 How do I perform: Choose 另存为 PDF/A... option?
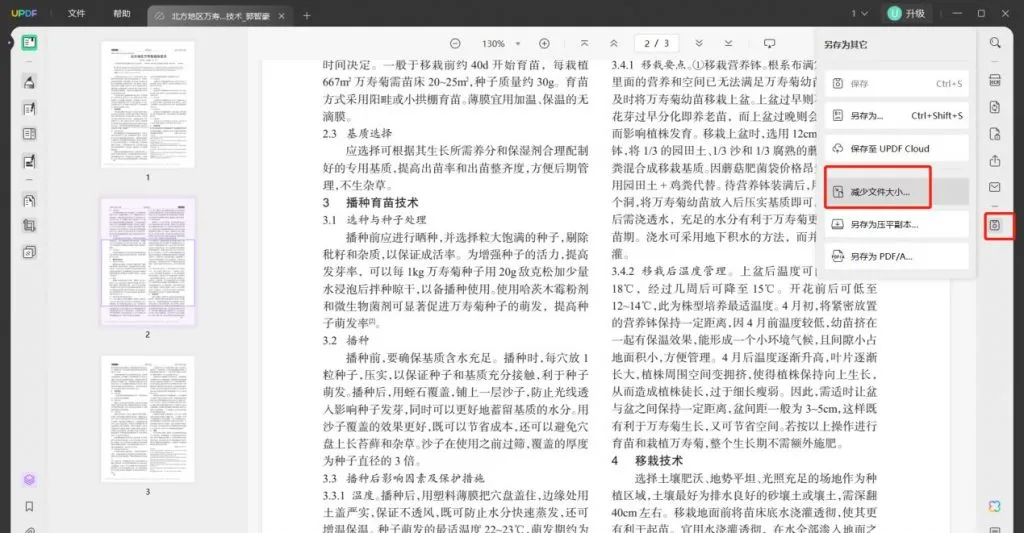[896, 257]
